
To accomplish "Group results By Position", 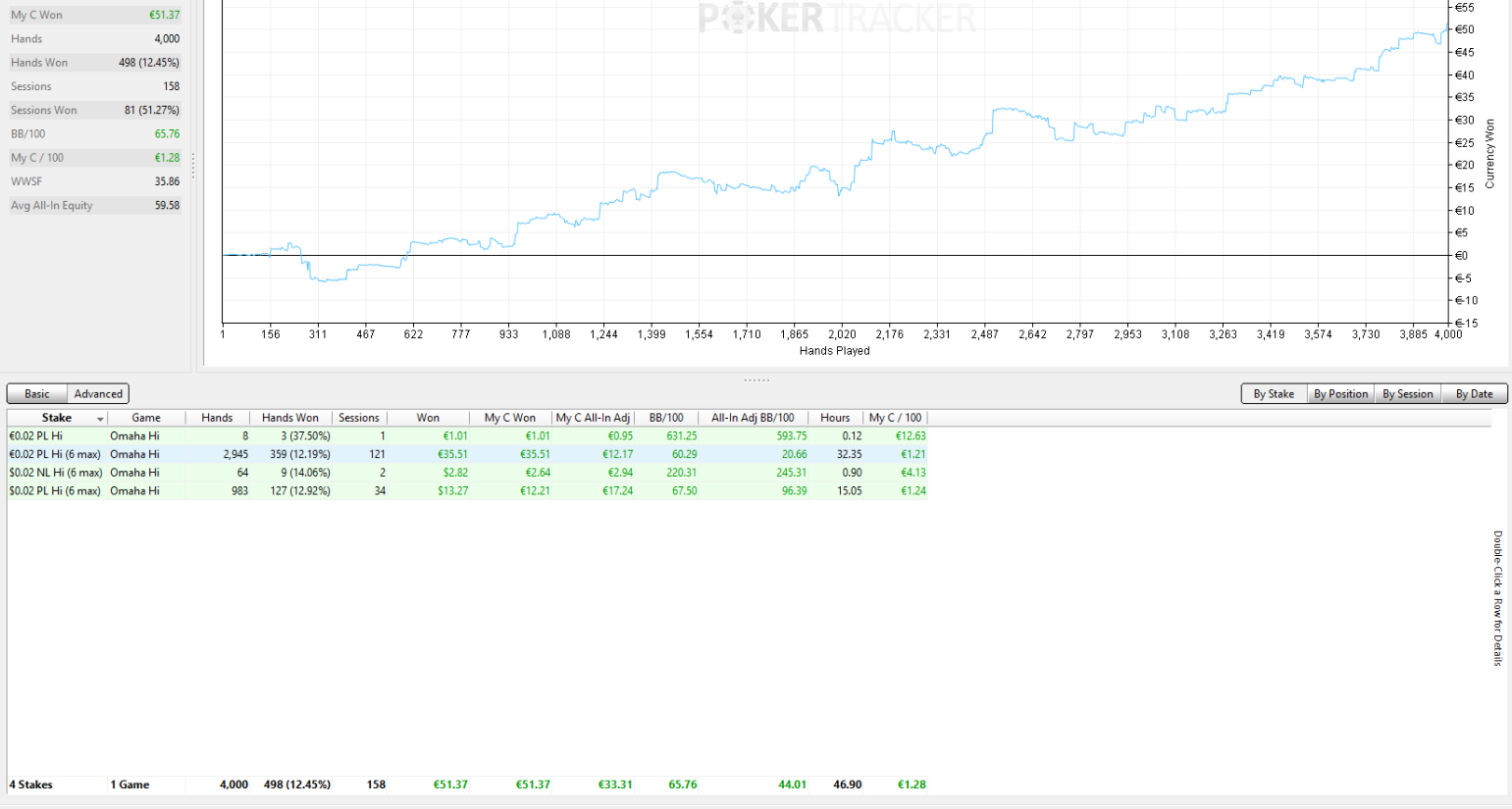I will (x=1340, y=394).
